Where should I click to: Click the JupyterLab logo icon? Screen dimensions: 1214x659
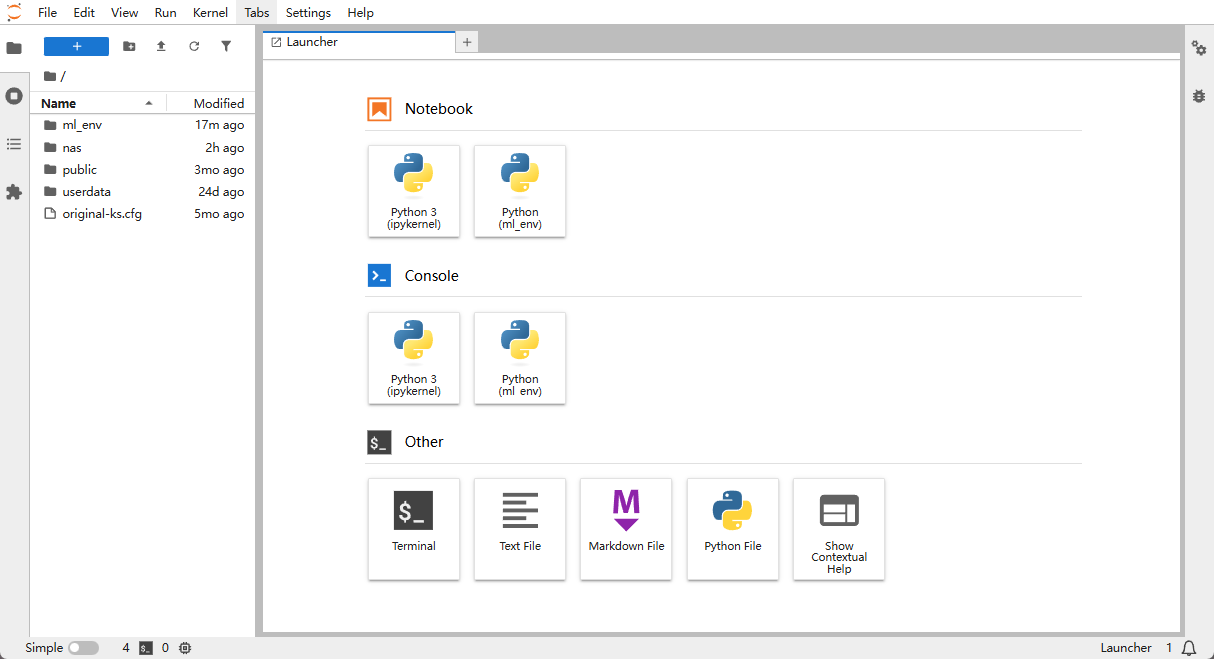tap(14, 13)
